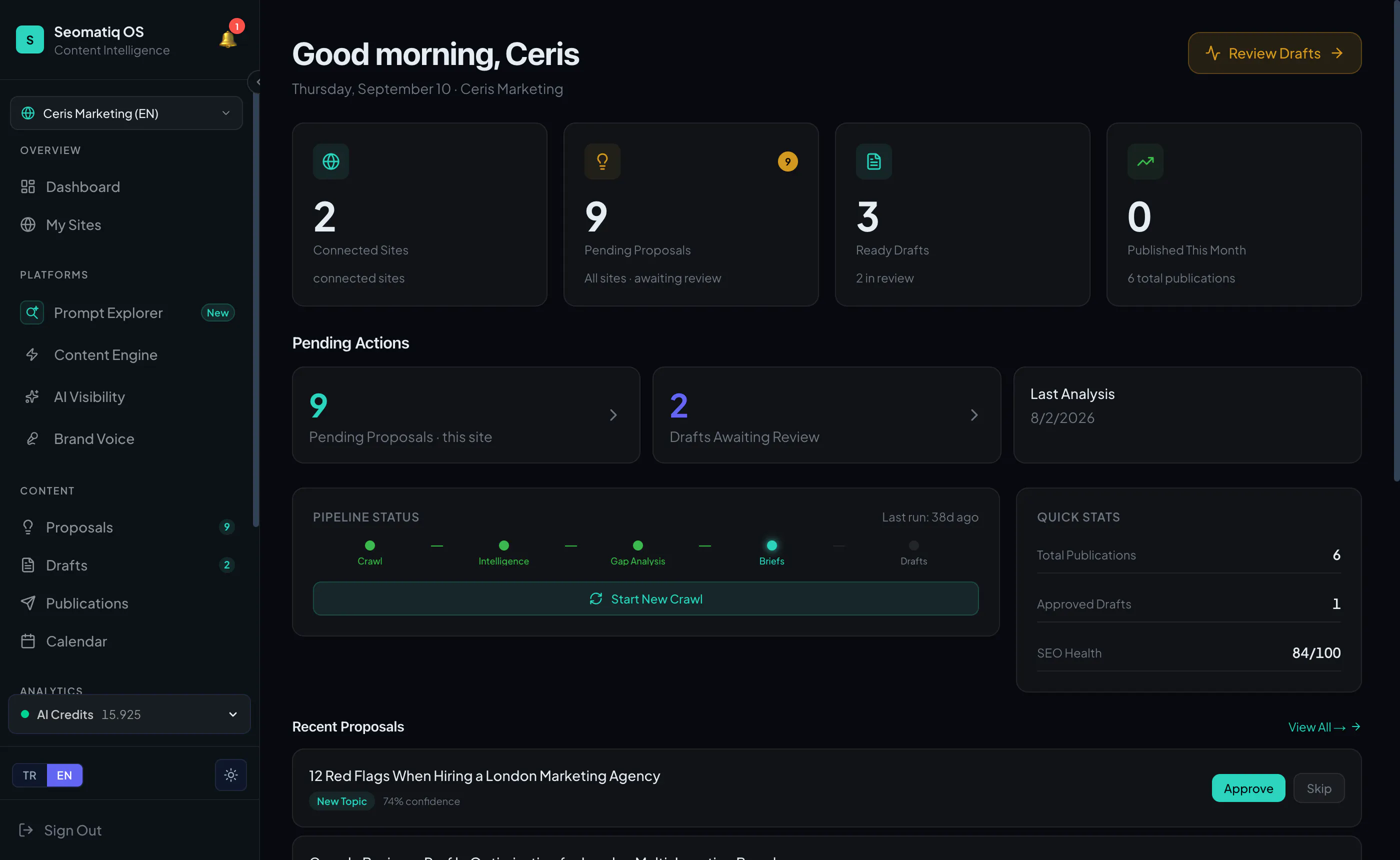
Task: Select the Gap Analysis pipeline stage dot
Action: click(x=638, y=545)
